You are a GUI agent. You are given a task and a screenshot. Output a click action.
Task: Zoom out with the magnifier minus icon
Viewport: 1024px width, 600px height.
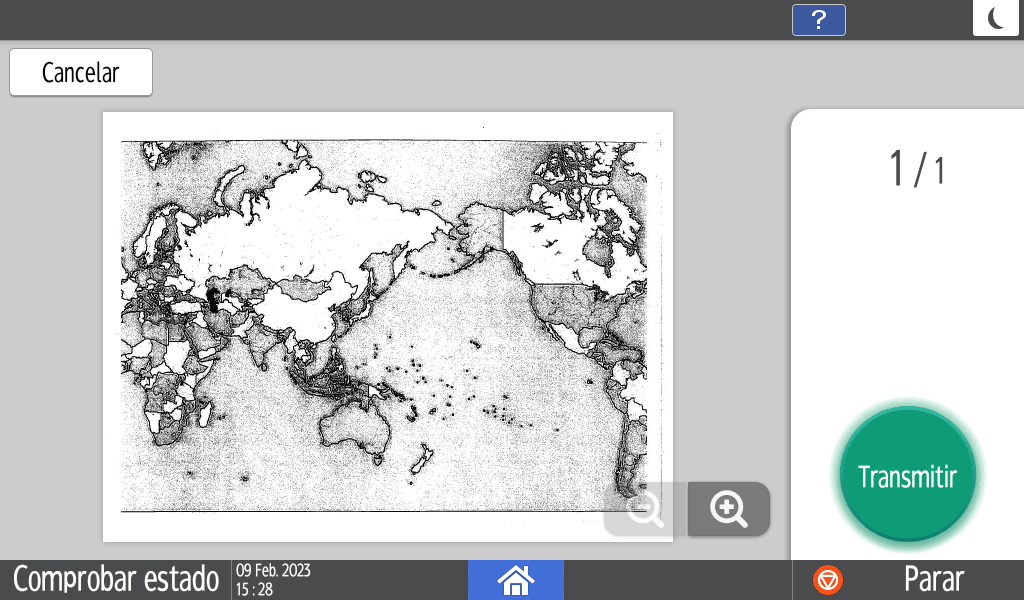tap(645, 509)
